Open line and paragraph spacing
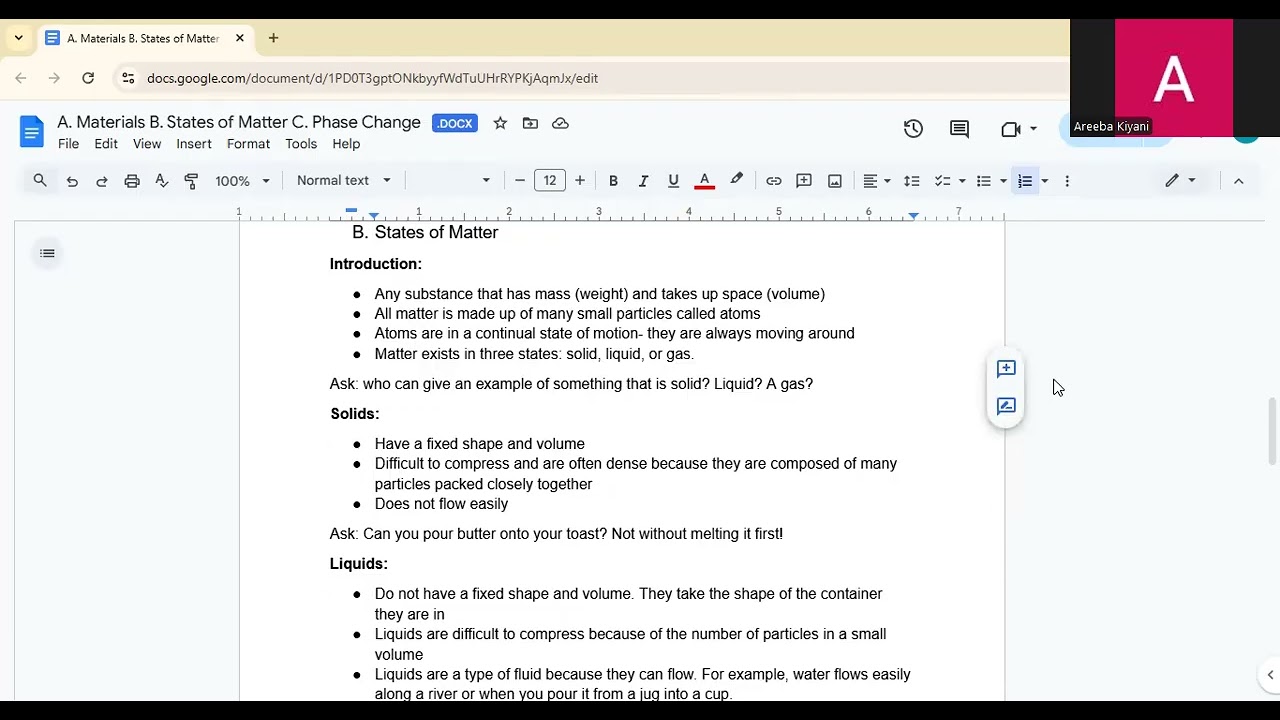 click(912, 181)
